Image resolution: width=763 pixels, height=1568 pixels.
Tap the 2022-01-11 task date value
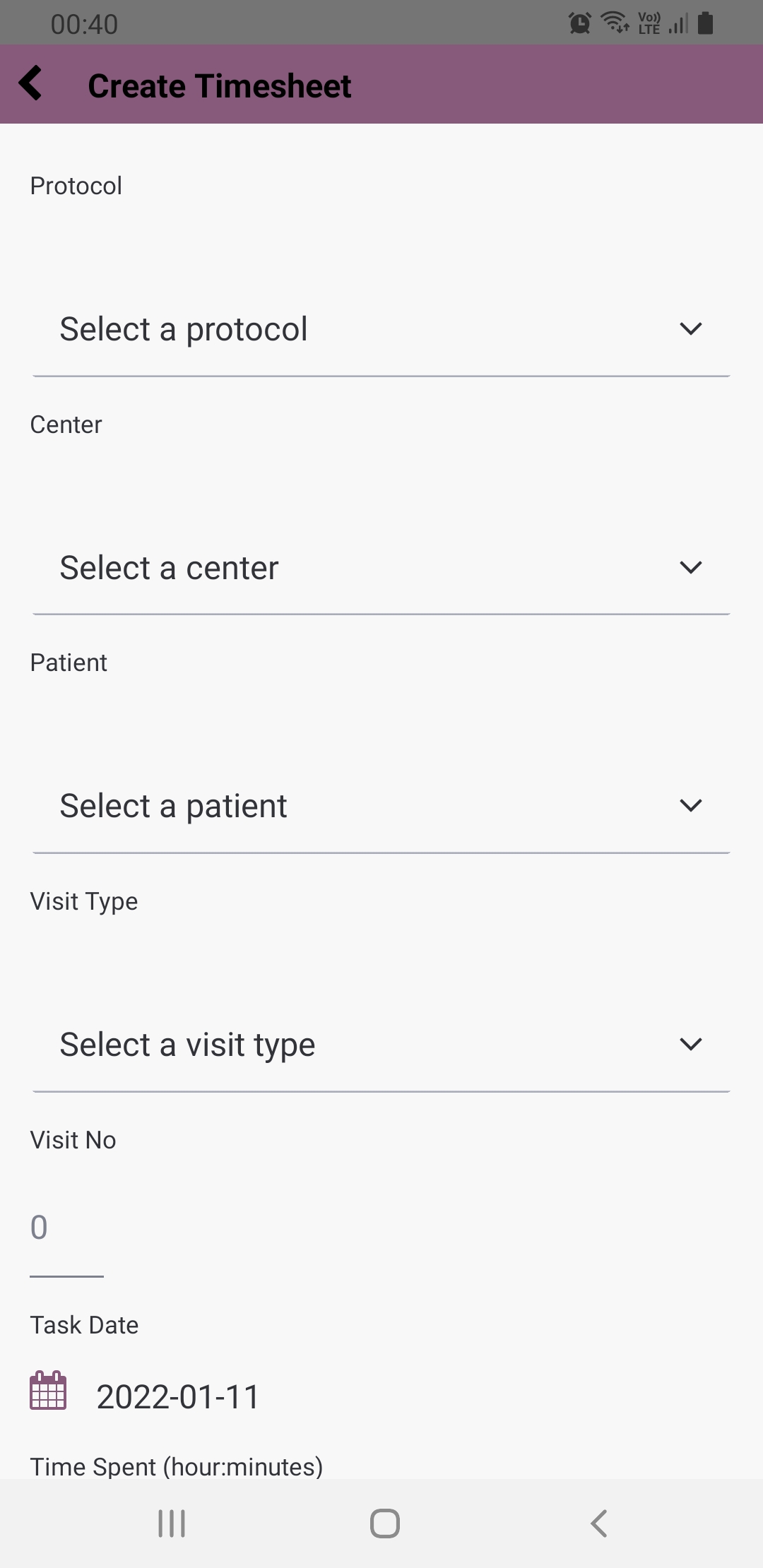click(x=178, y=1396)
